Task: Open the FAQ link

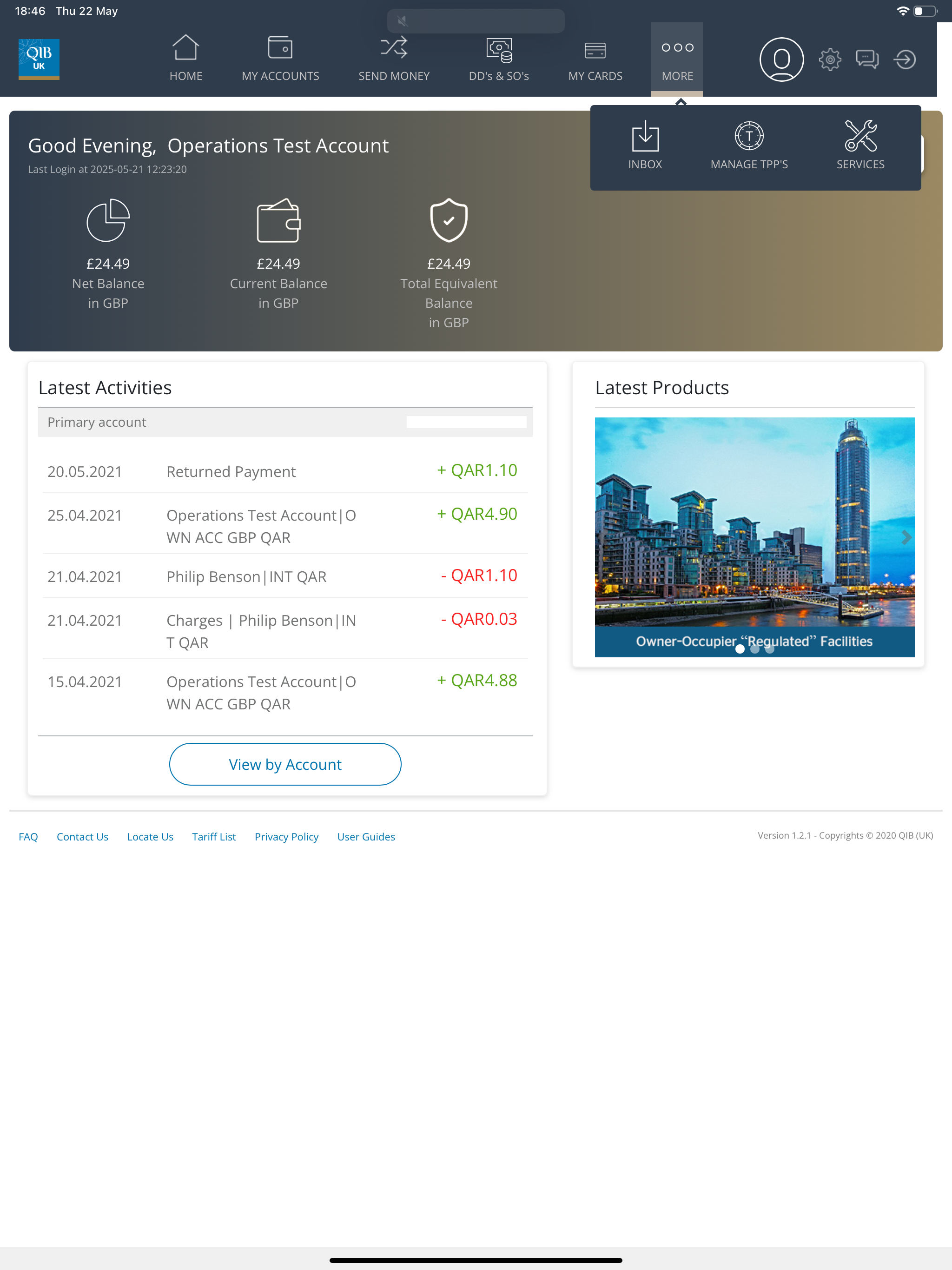Action: (x=28, y=837)
